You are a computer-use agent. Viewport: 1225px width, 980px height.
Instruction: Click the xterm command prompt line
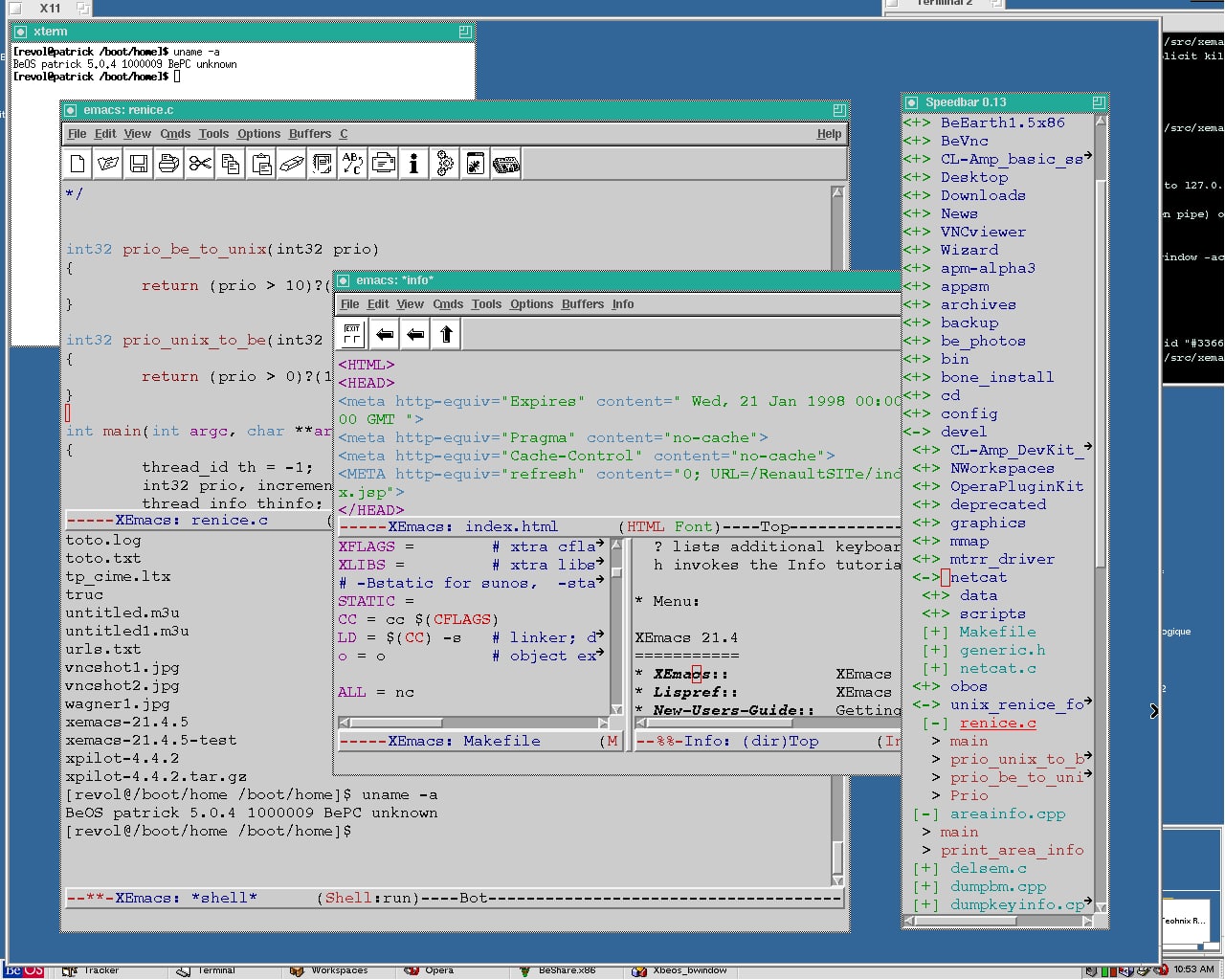(98, 77)
